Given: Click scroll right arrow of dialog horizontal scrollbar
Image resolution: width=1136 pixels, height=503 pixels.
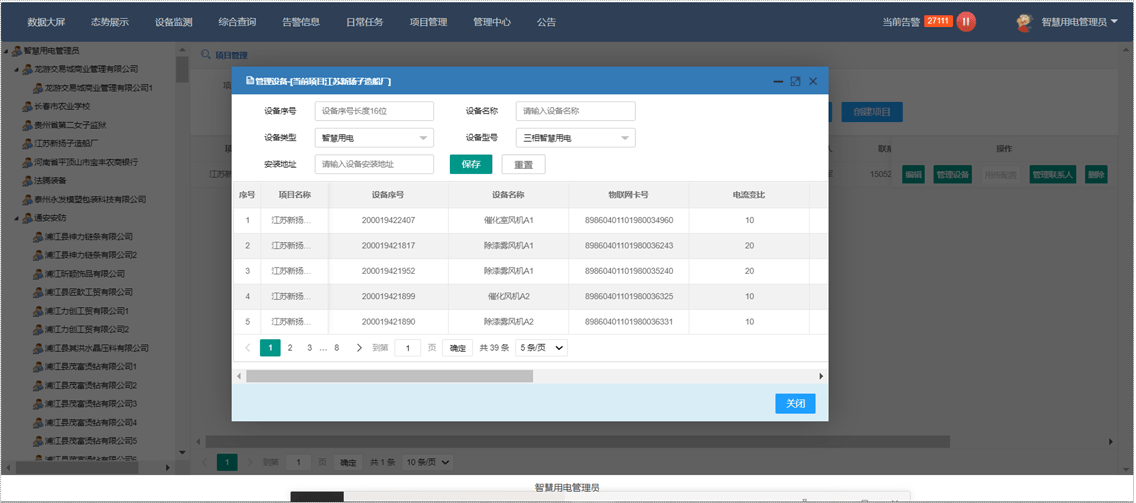Looking at the screenshot, I should click(x=821, y=376).
